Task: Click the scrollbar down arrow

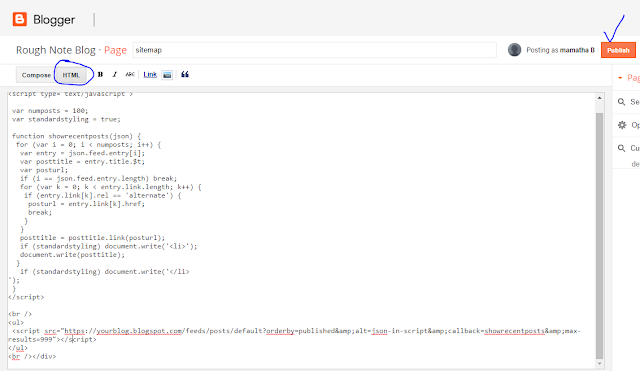Action: pyautogui.click(x=599, y=363)
